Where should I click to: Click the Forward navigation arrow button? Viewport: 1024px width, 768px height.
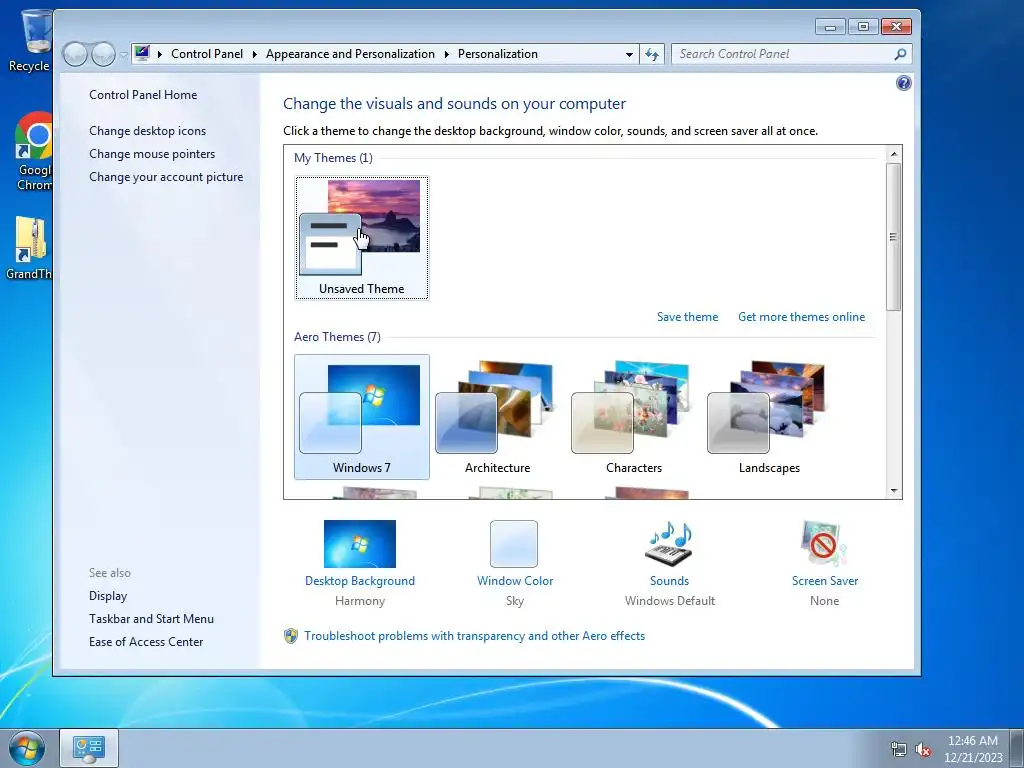tap(103, 54)
